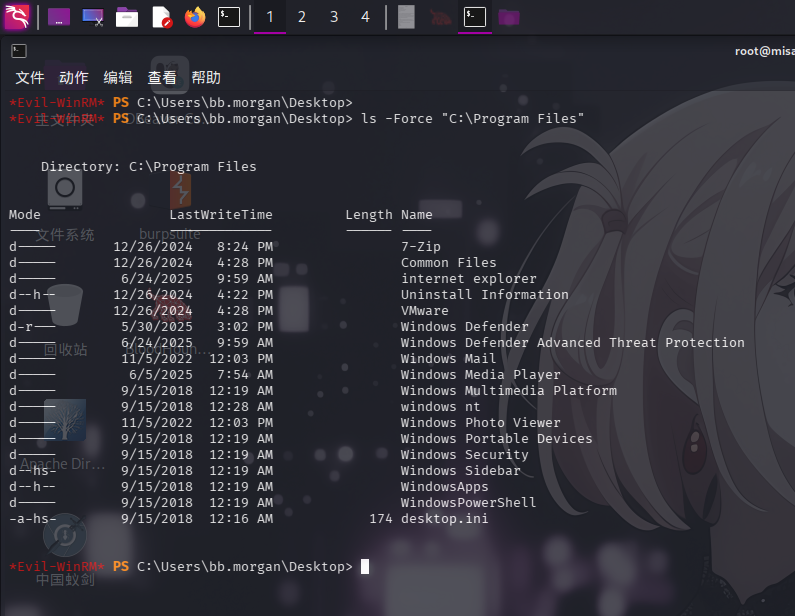Open the 查看 menu
The image size is (795, 616).
click(x=162, y=78)
